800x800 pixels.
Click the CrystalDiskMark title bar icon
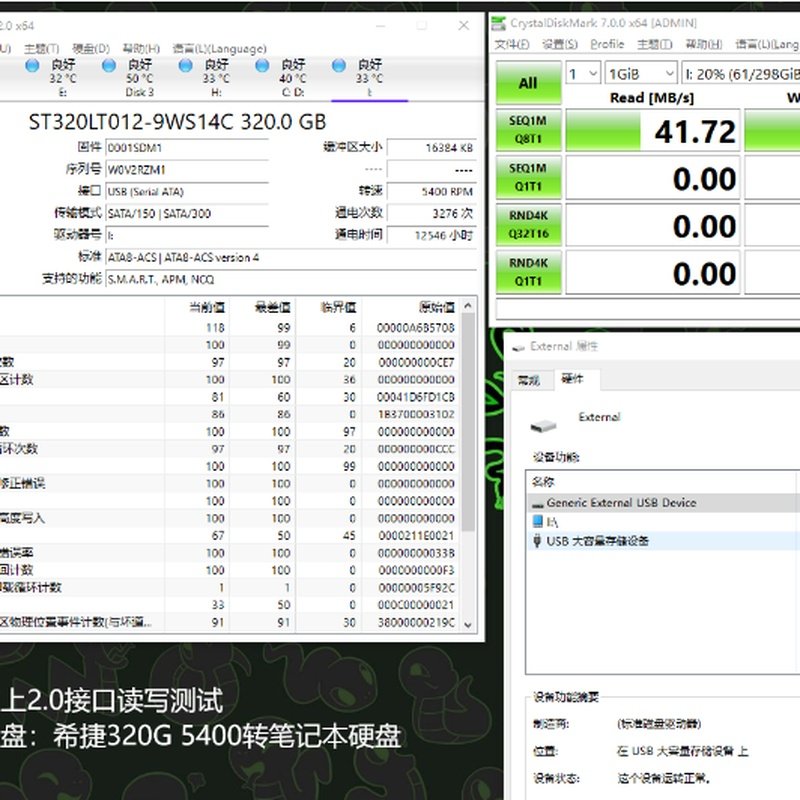pyautogui.click(x=498, y=23)
